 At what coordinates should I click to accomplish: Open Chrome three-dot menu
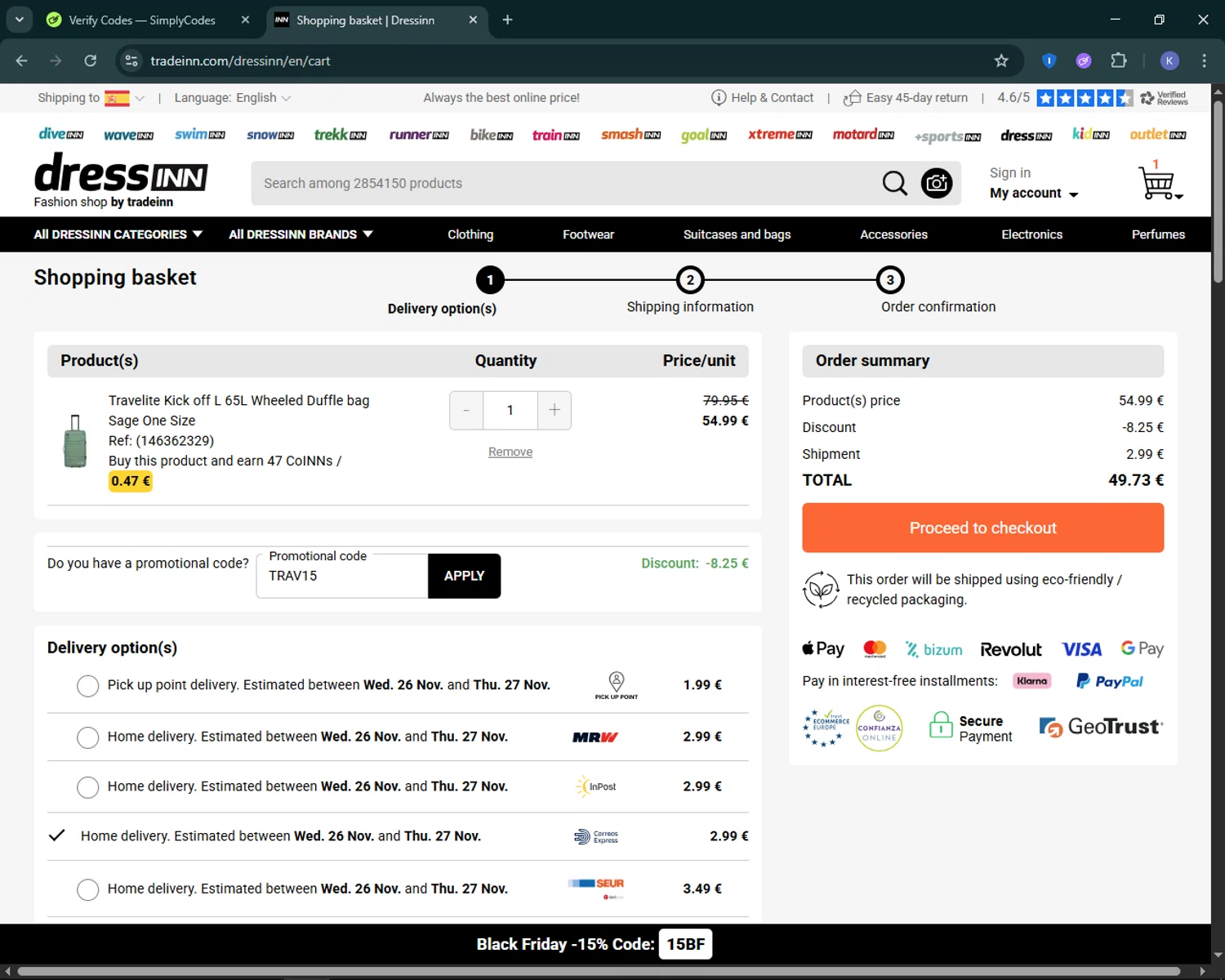1204,60
